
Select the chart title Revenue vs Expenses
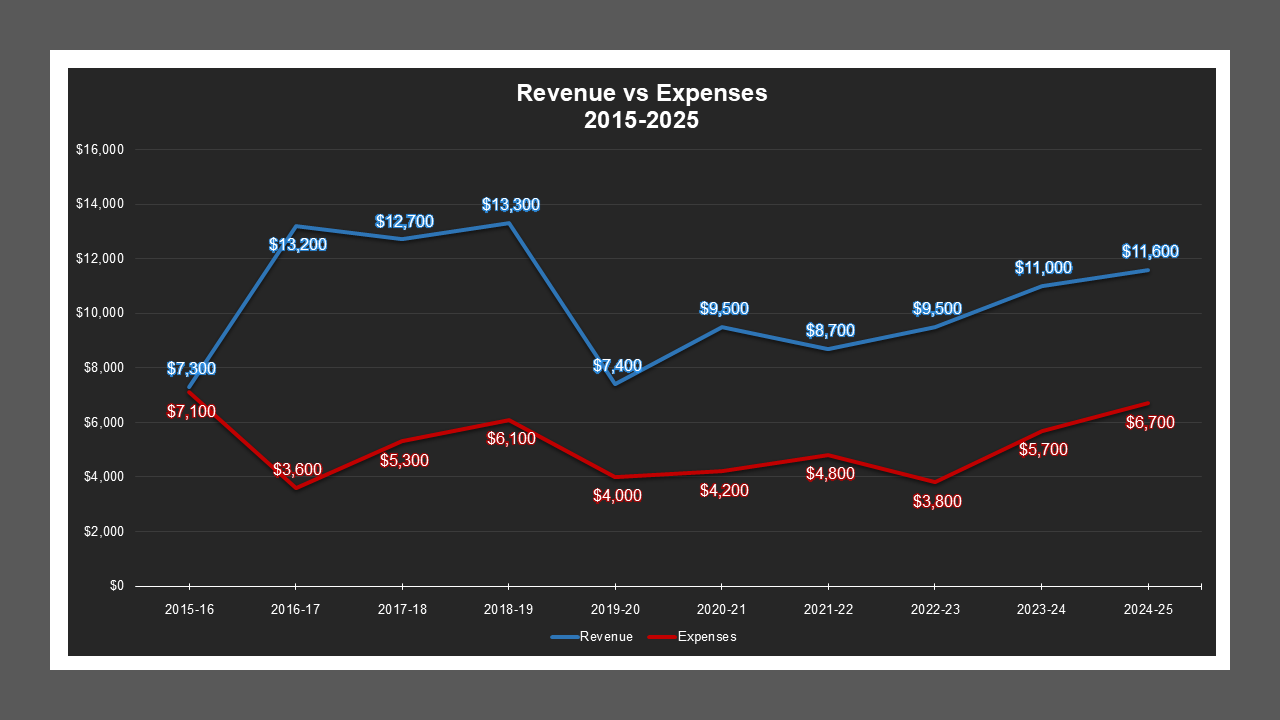tap(641, 105)
